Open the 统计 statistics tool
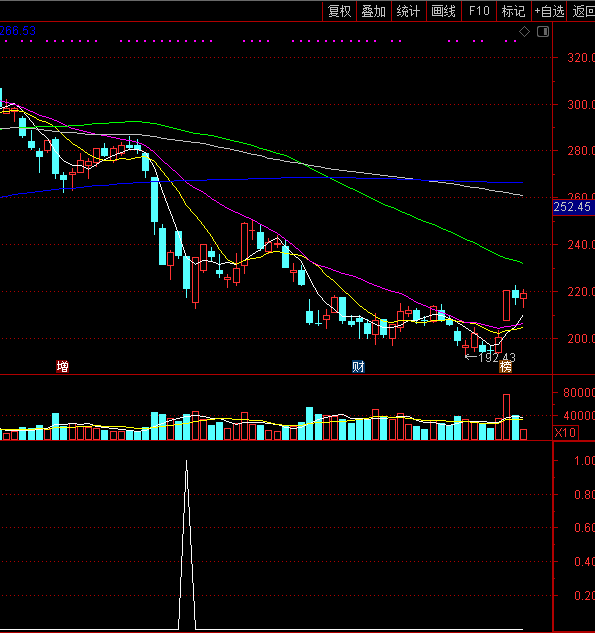595x633 pixels. click(409, 11)
